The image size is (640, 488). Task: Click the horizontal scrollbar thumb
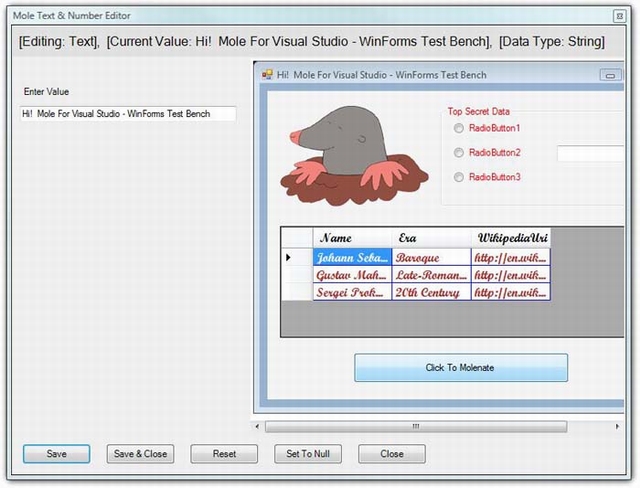tap(416, 426)
